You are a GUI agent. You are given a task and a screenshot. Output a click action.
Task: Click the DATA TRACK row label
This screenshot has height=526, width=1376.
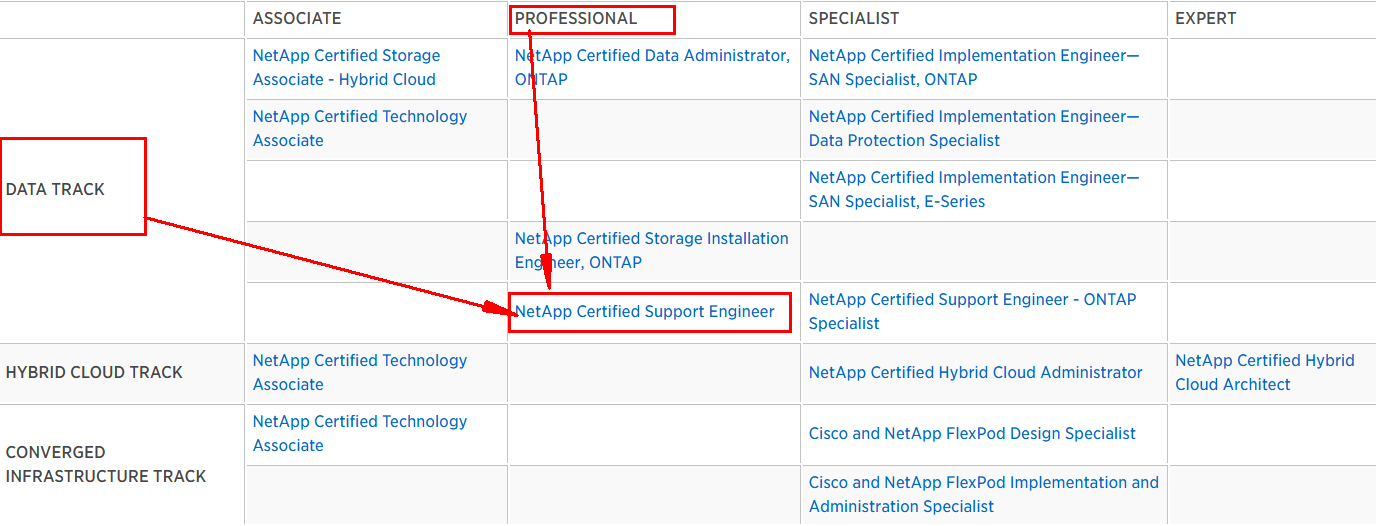[55, 190]
